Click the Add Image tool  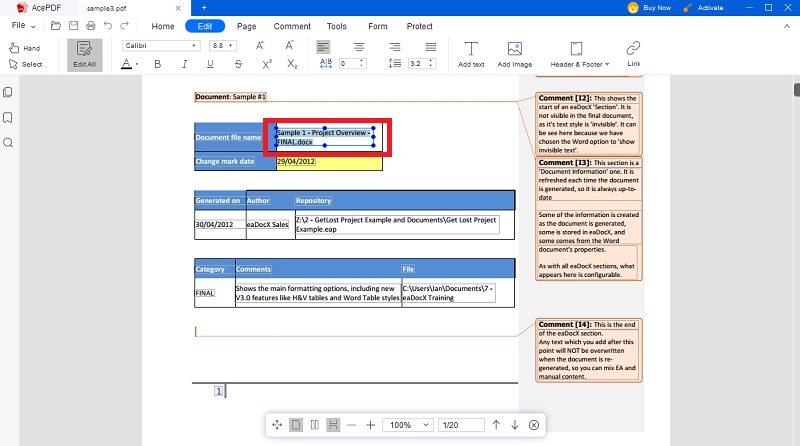[515, 54]
